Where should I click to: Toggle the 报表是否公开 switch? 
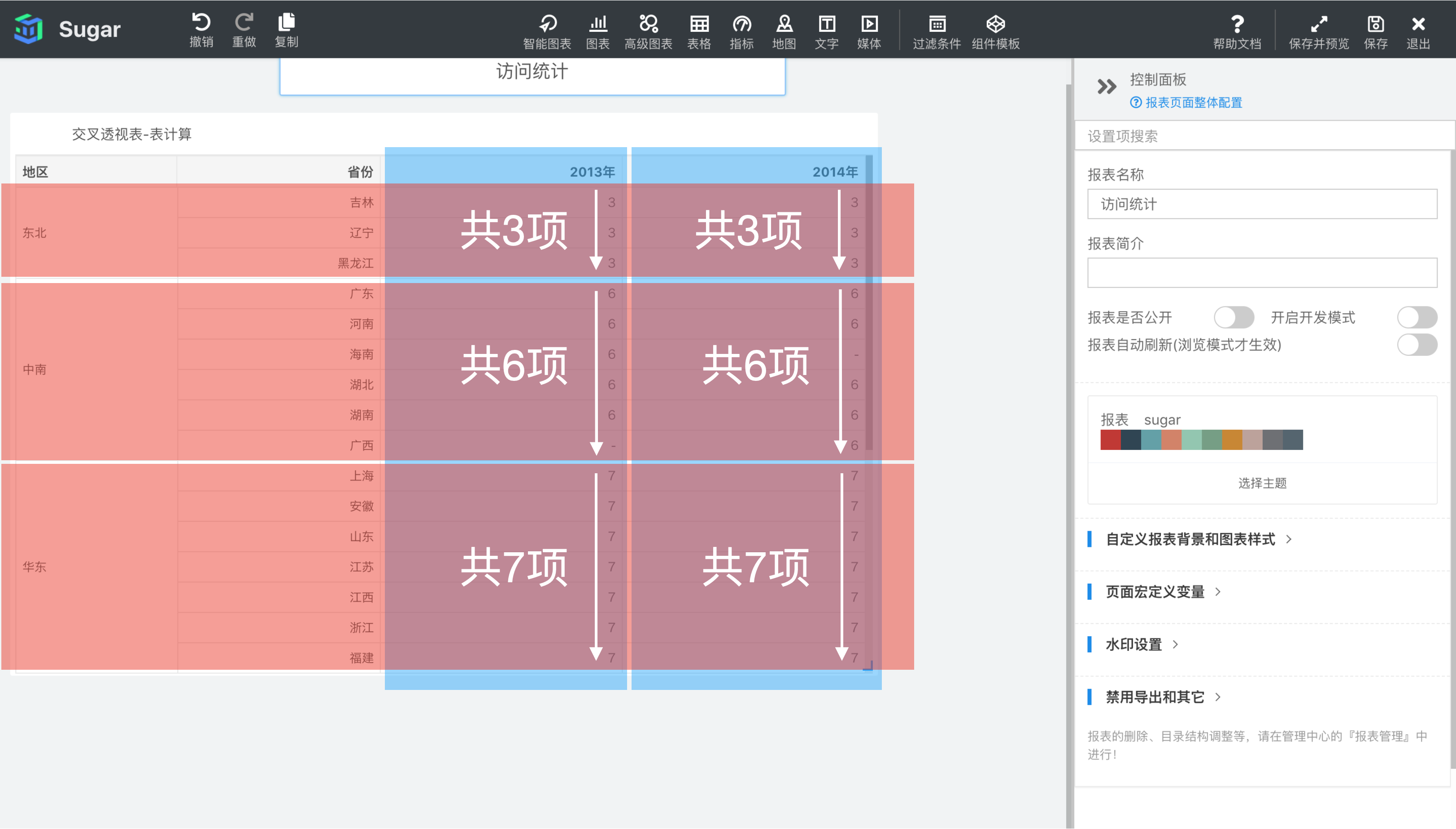click(x=1234, y=317)
